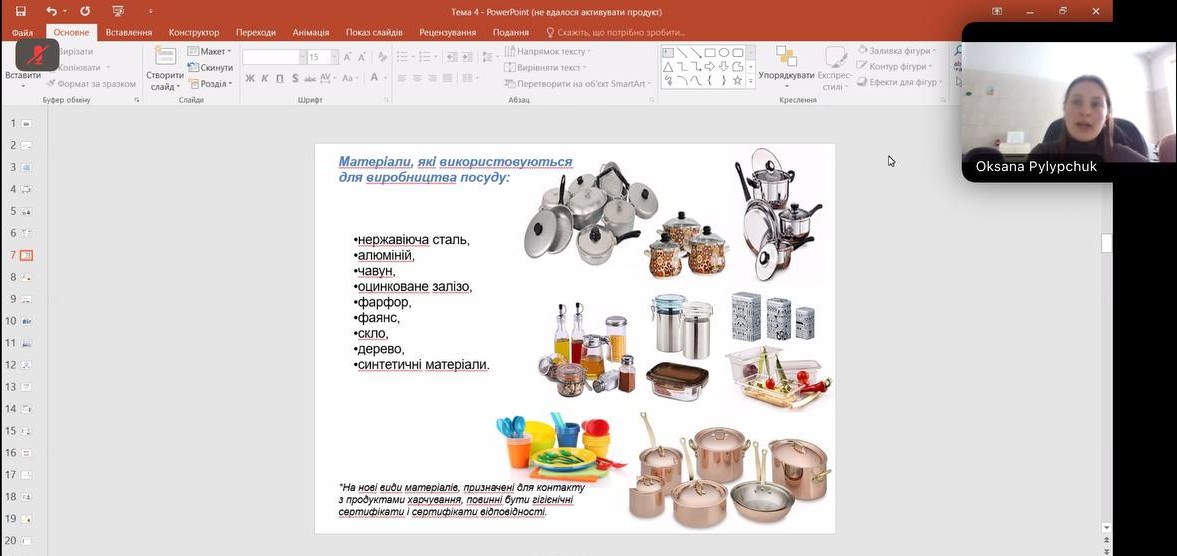Image resolution: width=1177 pixels, height=556 pixels.
Task: Open the Шрифт group dialog launcher
Action: (387, 100)
